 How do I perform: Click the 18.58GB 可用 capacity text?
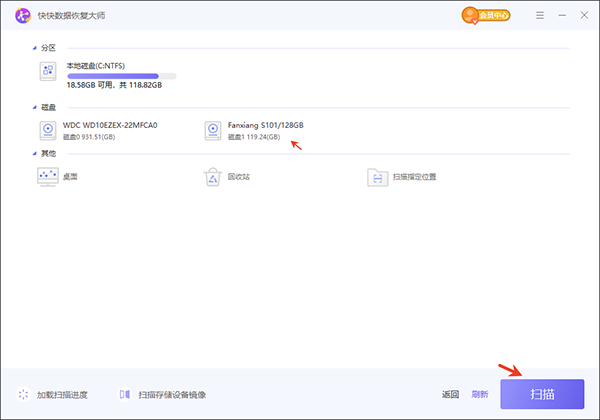coord(114,85)
